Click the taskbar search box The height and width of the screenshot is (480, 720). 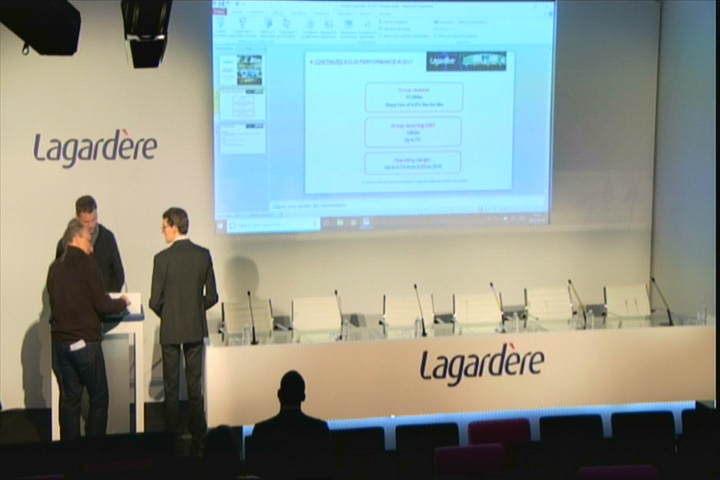click(x=274, y=225)
